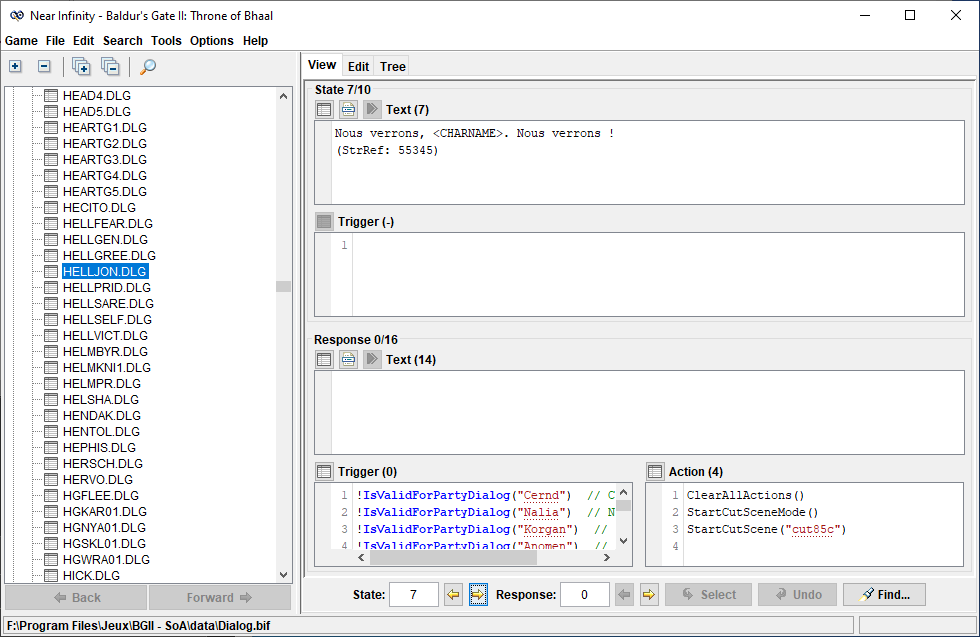Click the Response number input field
980x637 pixels.
coord(584,594)
